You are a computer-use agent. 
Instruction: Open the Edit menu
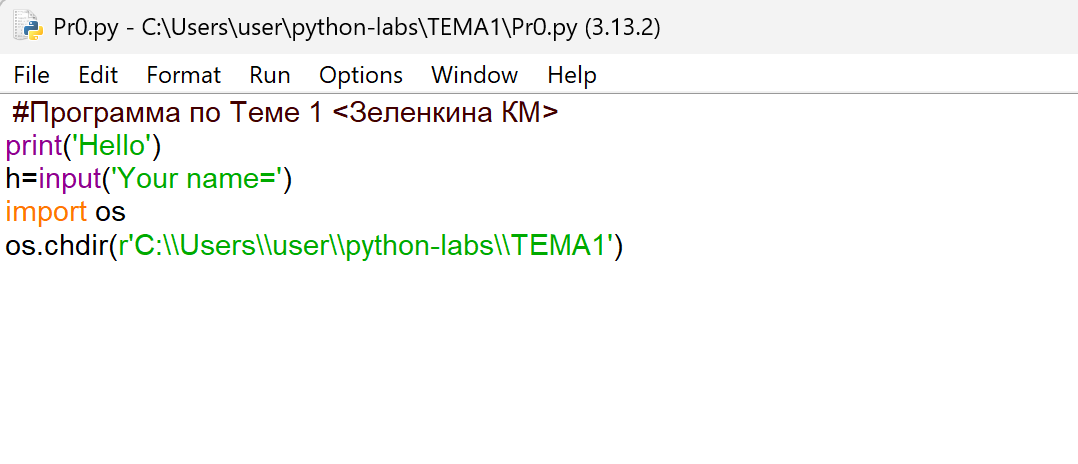point(98,75)
